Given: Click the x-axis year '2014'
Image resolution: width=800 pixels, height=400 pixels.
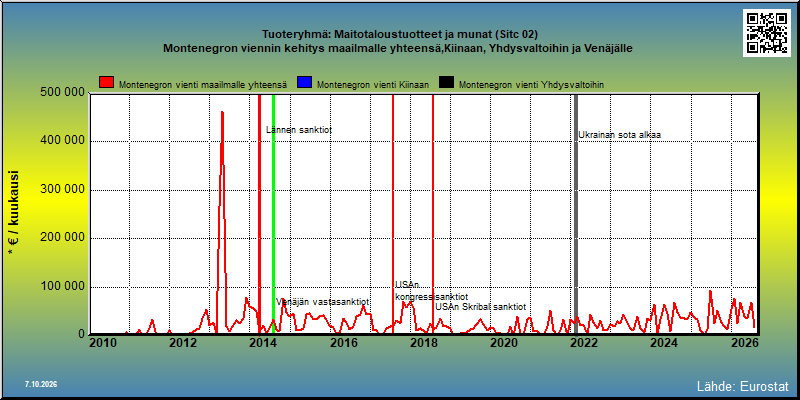Looking at the screenshot, I should tap(262, 343).
